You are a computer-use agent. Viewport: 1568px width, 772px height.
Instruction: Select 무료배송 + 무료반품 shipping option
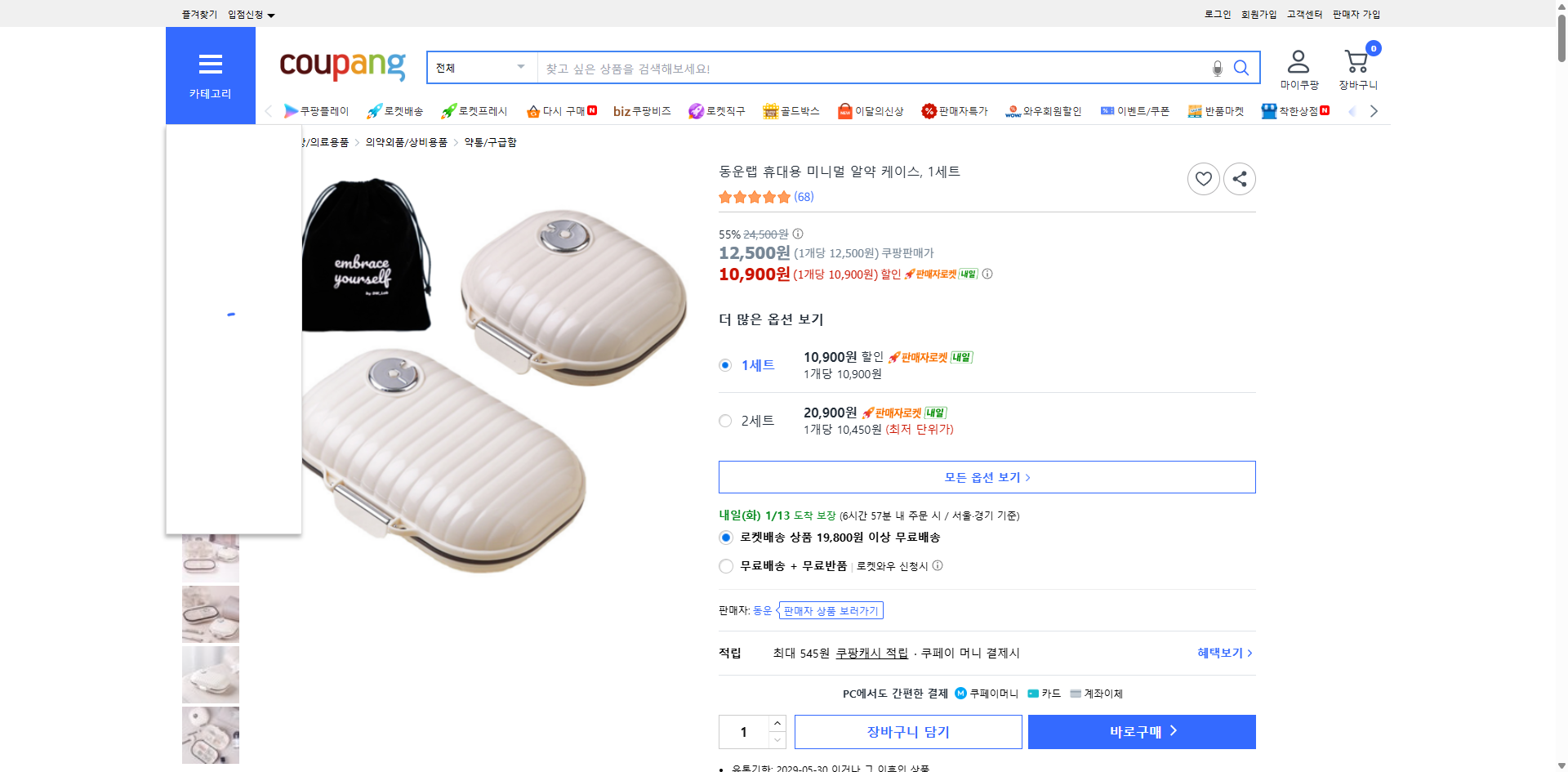point(725,565)
